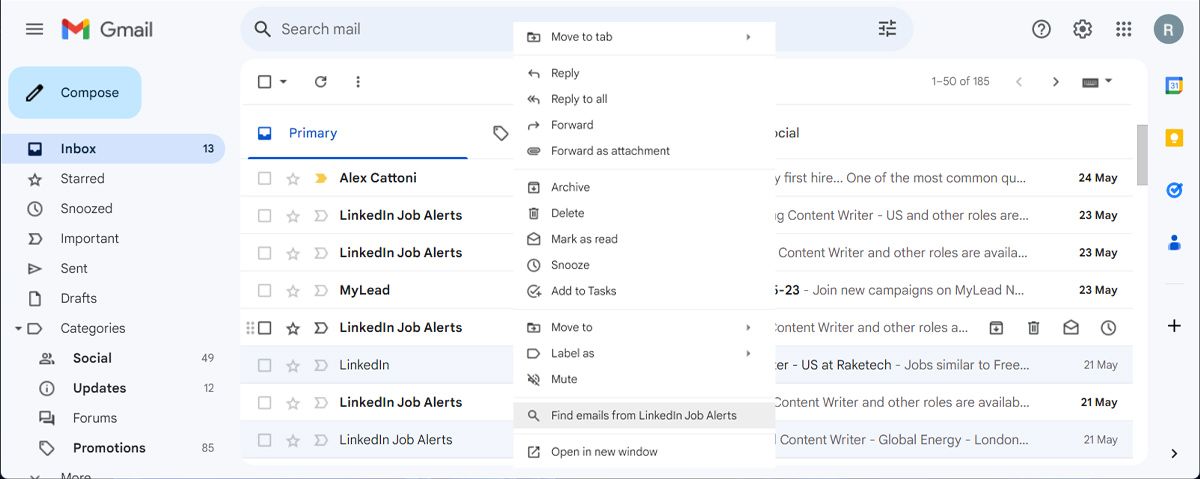Choose Mark as read from context menu

click(x=584, y=239)
